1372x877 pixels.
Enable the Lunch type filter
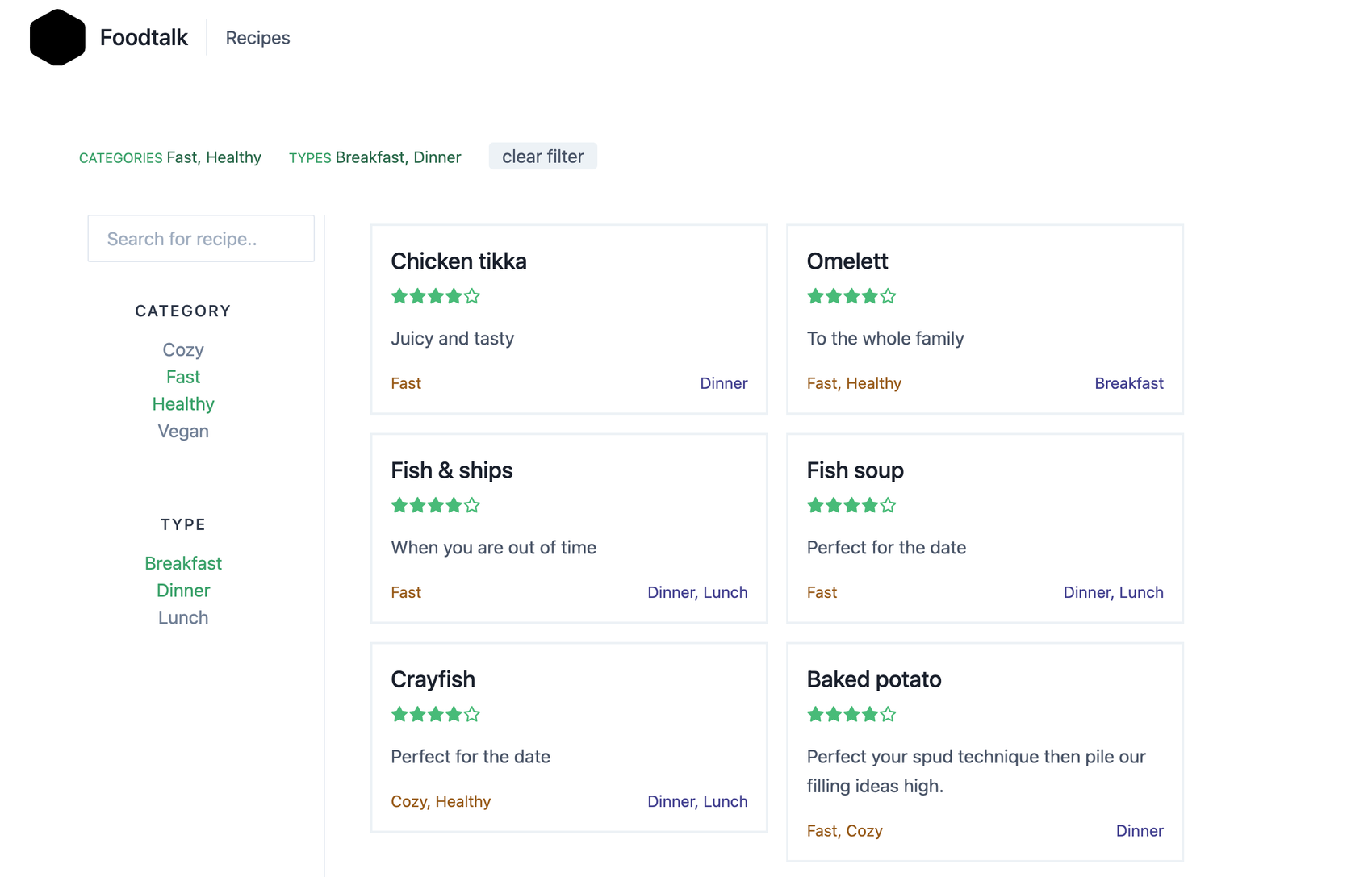click(x=183, y=617)
